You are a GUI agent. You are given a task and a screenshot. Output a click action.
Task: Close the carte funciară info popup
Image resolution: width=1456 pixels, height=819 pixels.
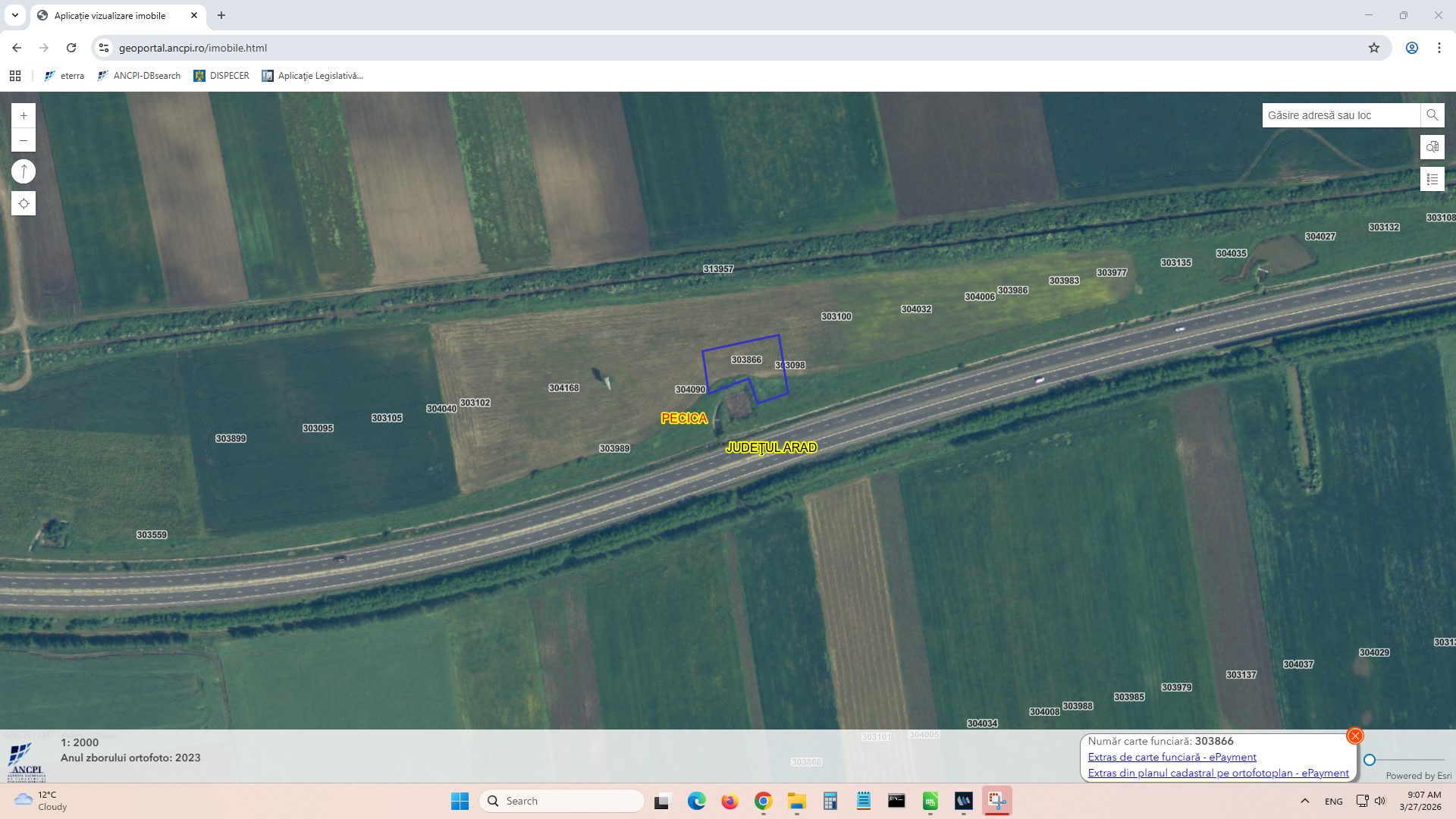pyautogui.click(x=1354, y=736)
